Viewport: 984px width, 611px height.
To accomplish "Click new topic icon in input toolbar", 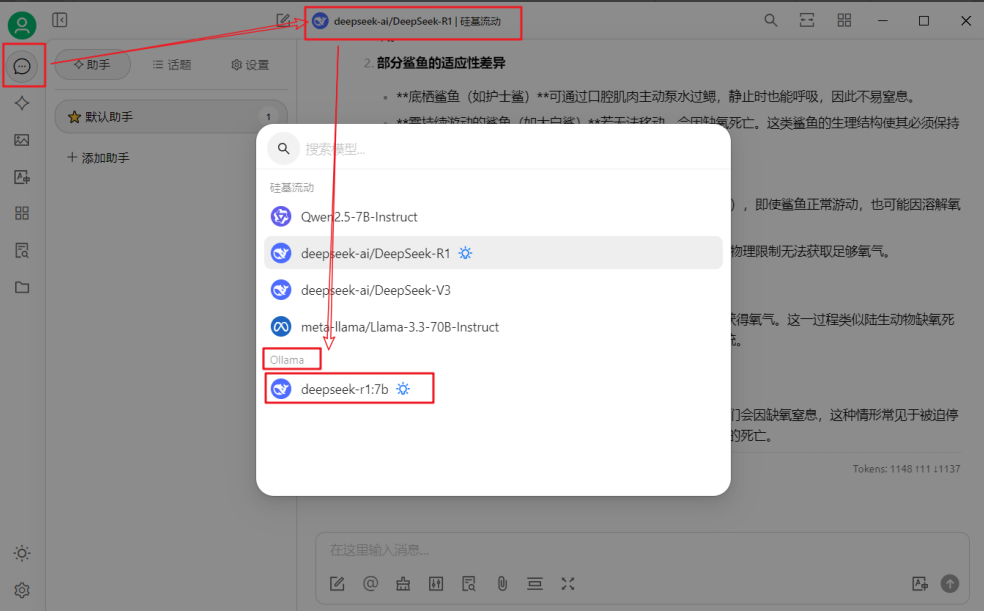I will click(x=337, y=584).
